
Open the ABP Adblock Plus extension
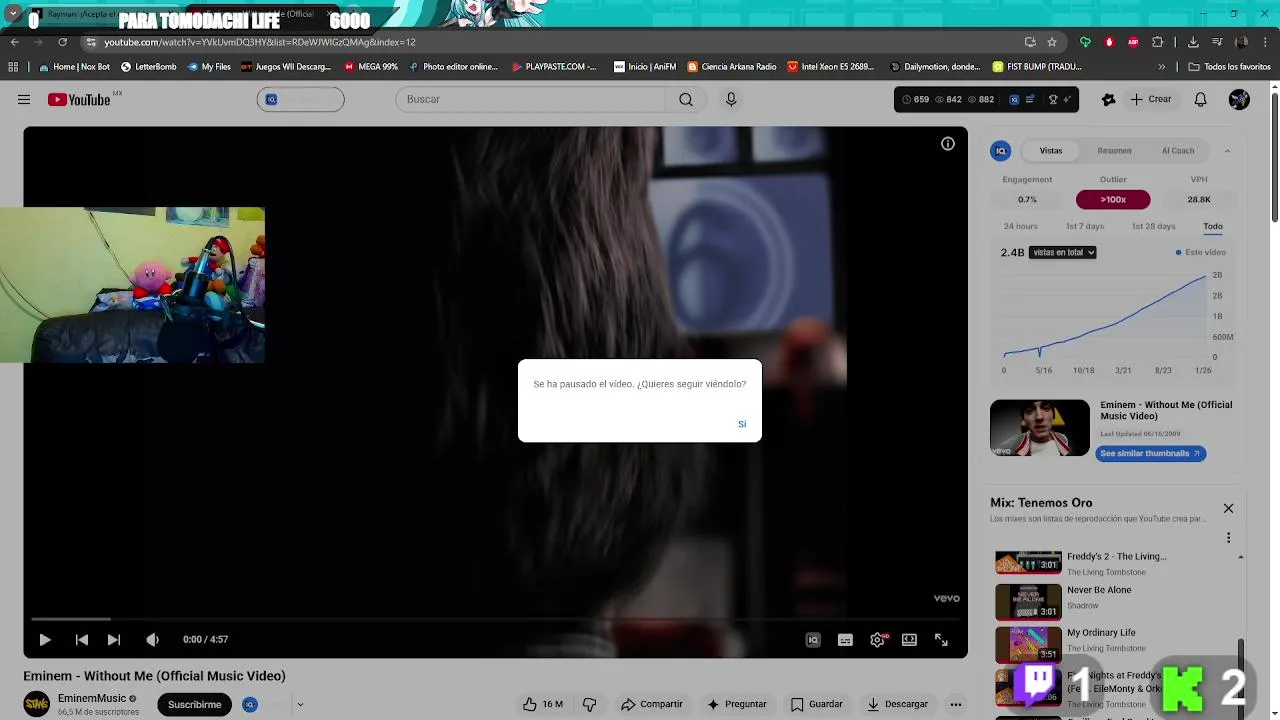(1133, 42)
